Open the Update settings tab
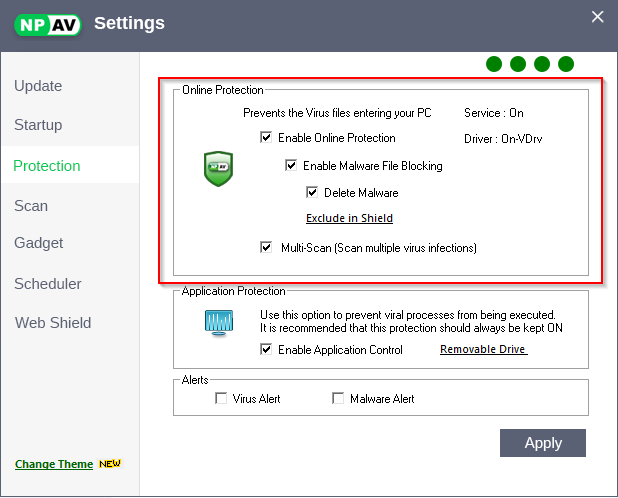 pos(38,86)
